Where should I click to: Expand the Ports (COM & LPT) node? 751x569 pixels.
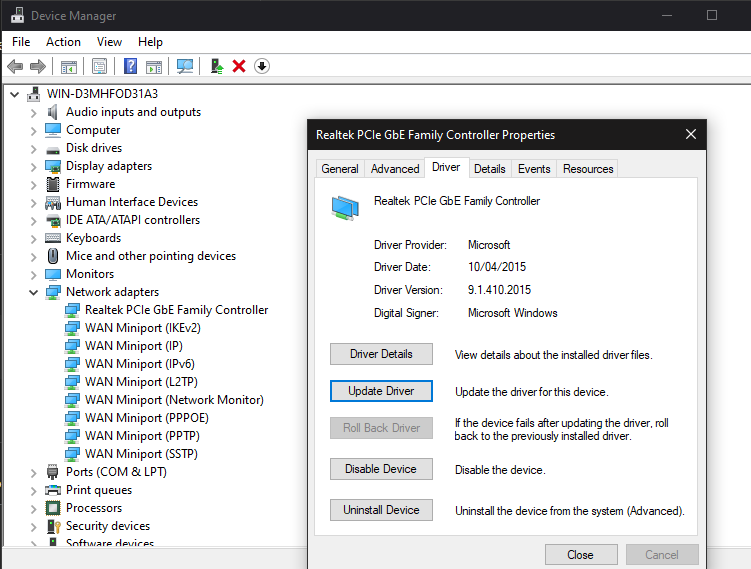34,473
